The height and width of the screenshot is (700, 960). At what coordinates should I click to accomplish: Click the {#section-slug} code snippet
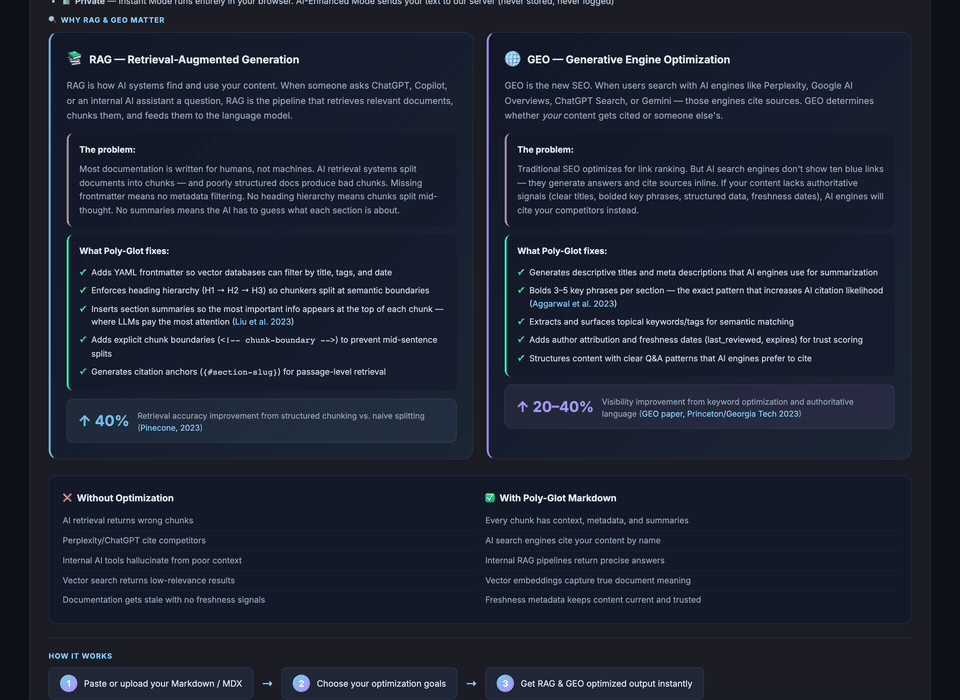[241, 372]
